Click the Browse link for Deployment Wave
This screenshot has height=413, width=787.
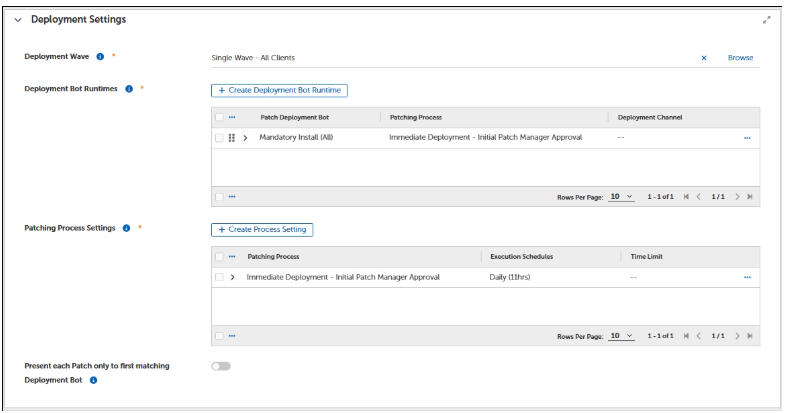(x=740, y=58)
